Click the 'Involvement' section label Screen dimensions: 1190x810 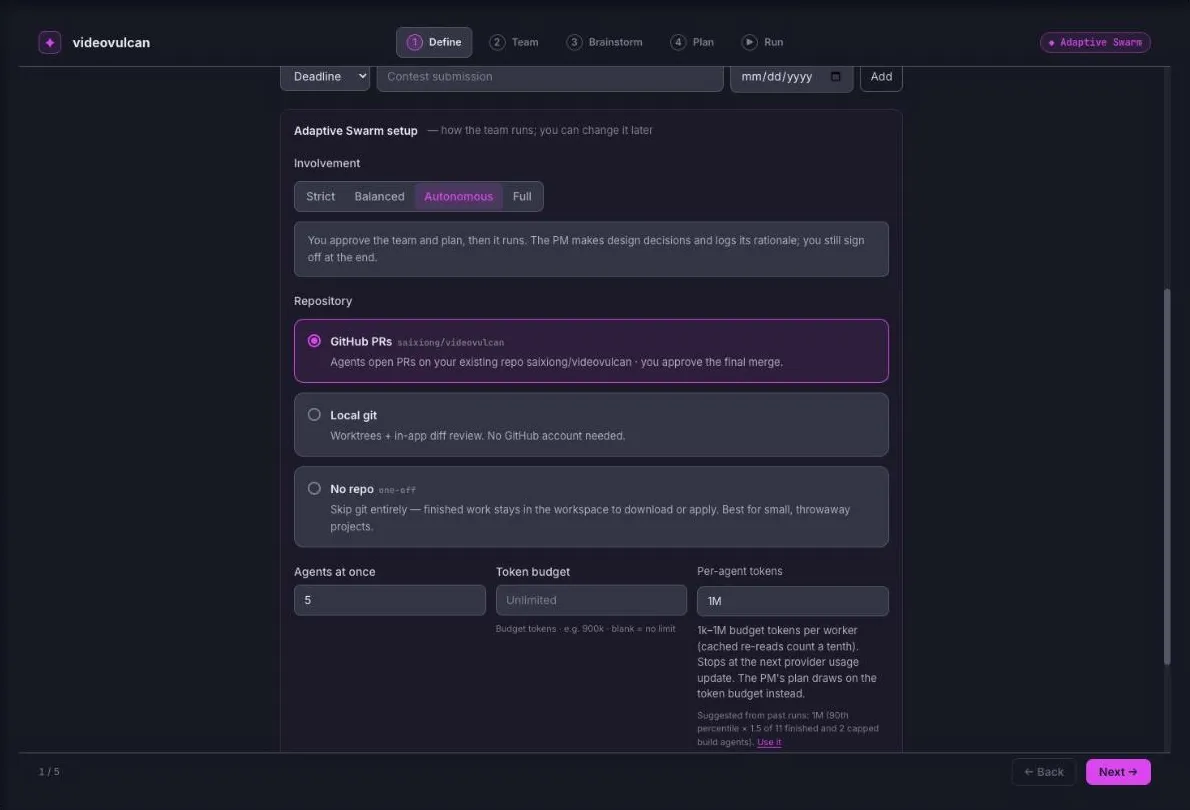[x=326, y=163]
